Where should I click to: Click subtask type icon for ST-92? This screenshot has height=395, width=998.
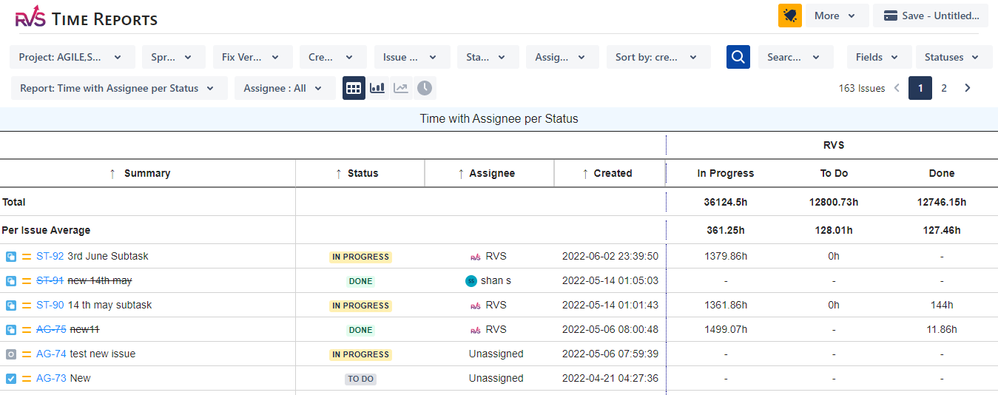(x=11, y=257)
